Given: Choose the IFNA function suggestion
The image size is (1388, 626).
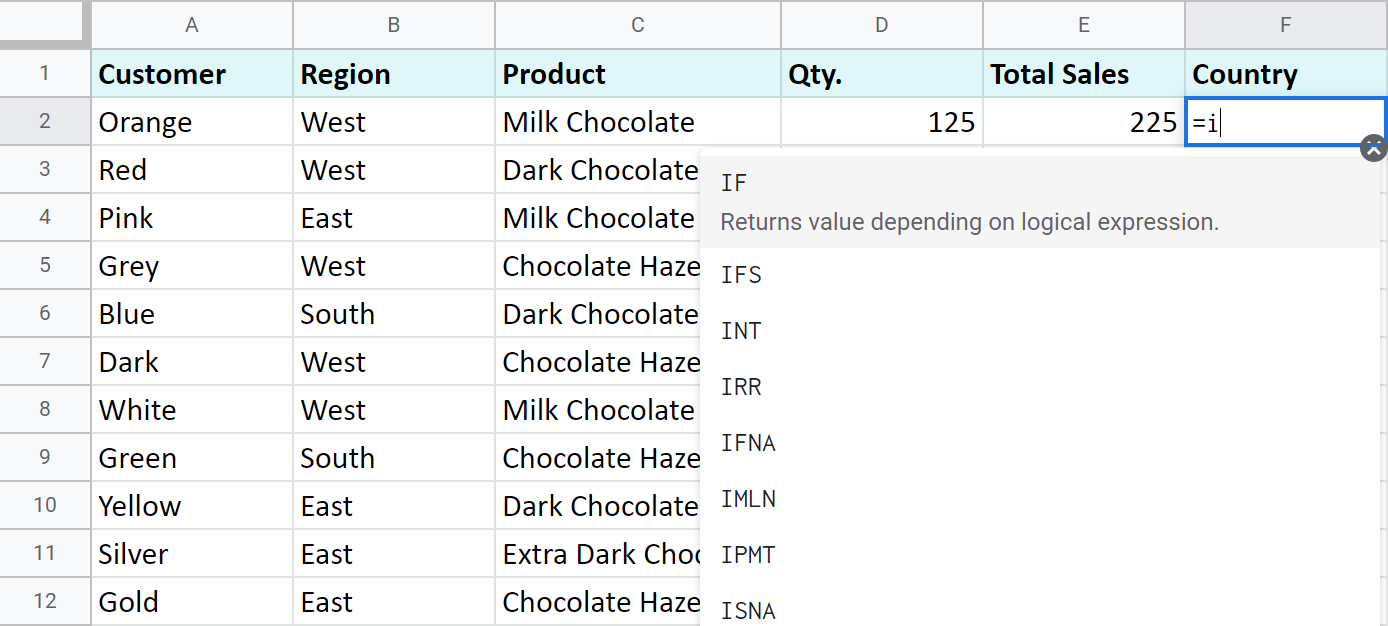Looking at the screenshot, I should pyautogui.click(x=748, y=443).
